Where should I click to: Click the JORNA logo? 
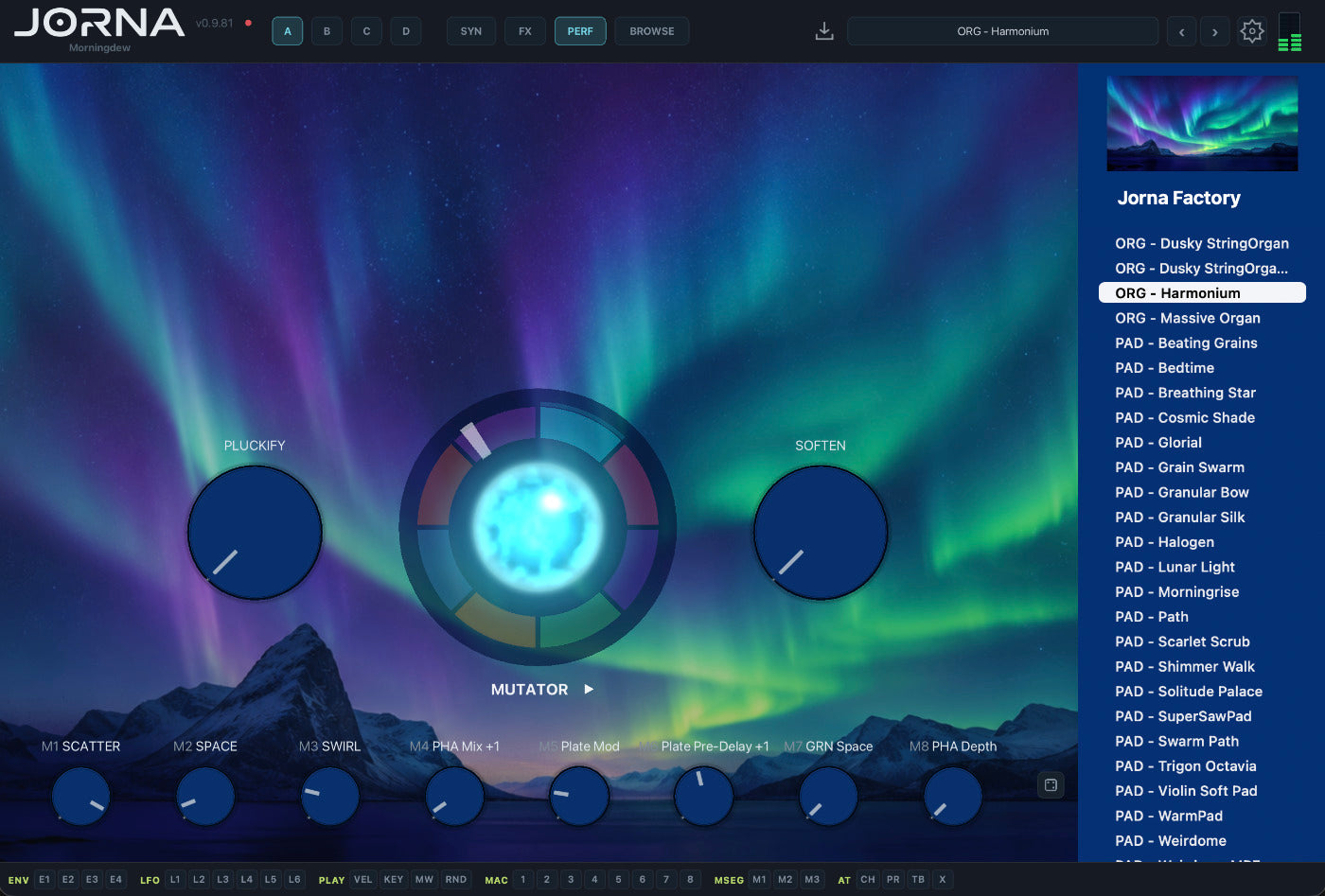click(99, 24)
